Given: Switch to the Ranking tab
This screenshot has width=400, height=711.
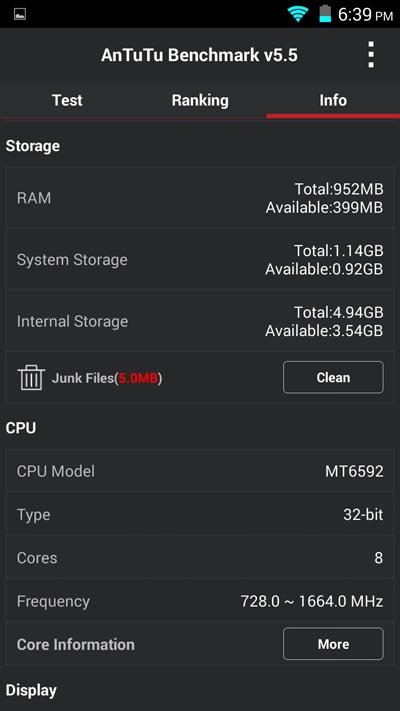Looking at the screenshot, I should (200, 100).
